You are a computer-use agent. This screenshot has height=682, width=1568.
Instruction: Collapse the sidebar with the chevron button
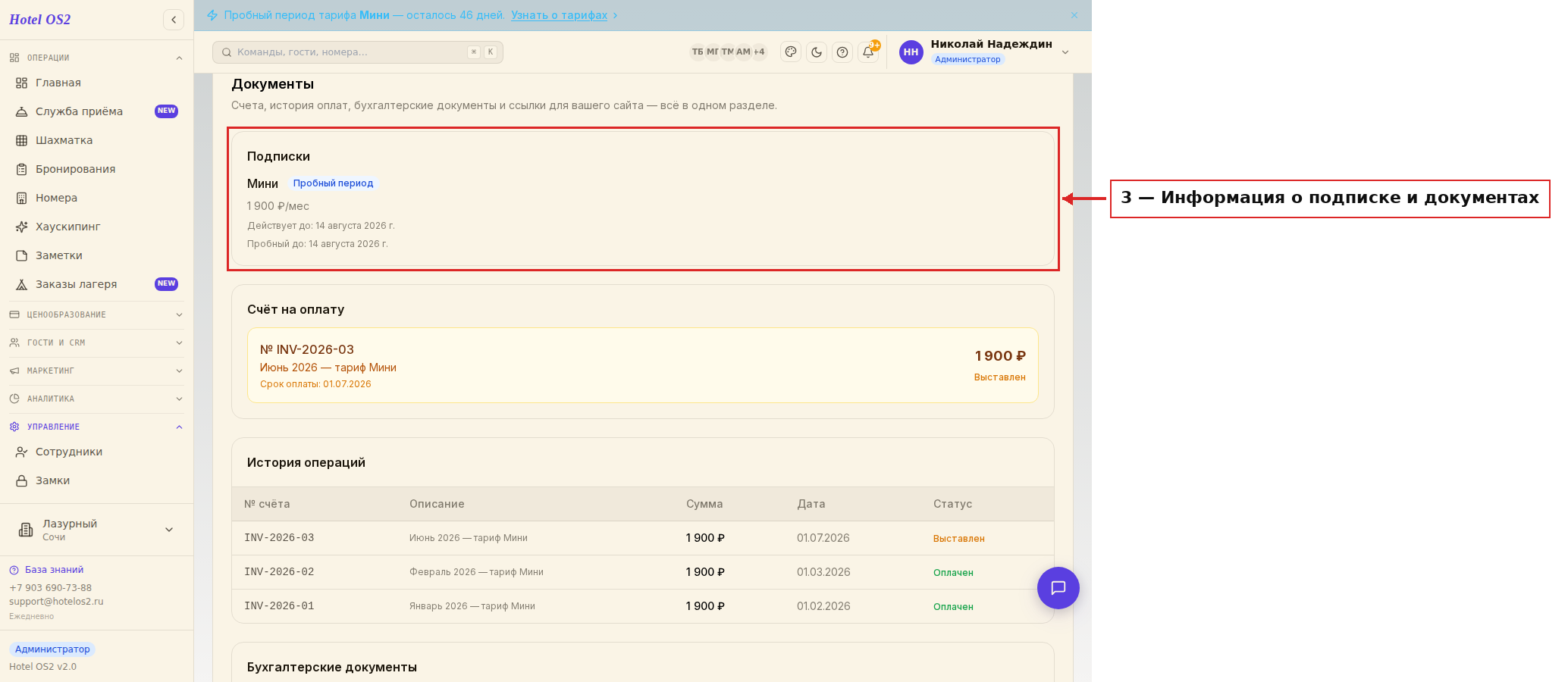click(x=174, y=20)
